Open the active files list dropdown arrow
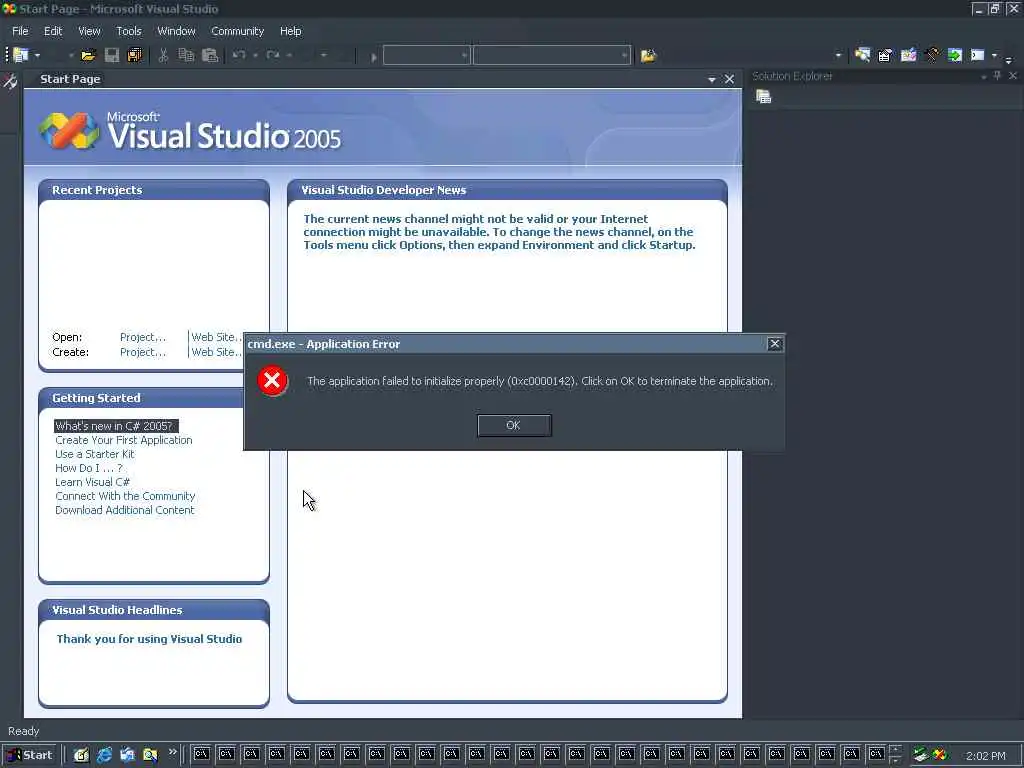The width and height of the screenshot is (1024, 768). coord(712,80)
